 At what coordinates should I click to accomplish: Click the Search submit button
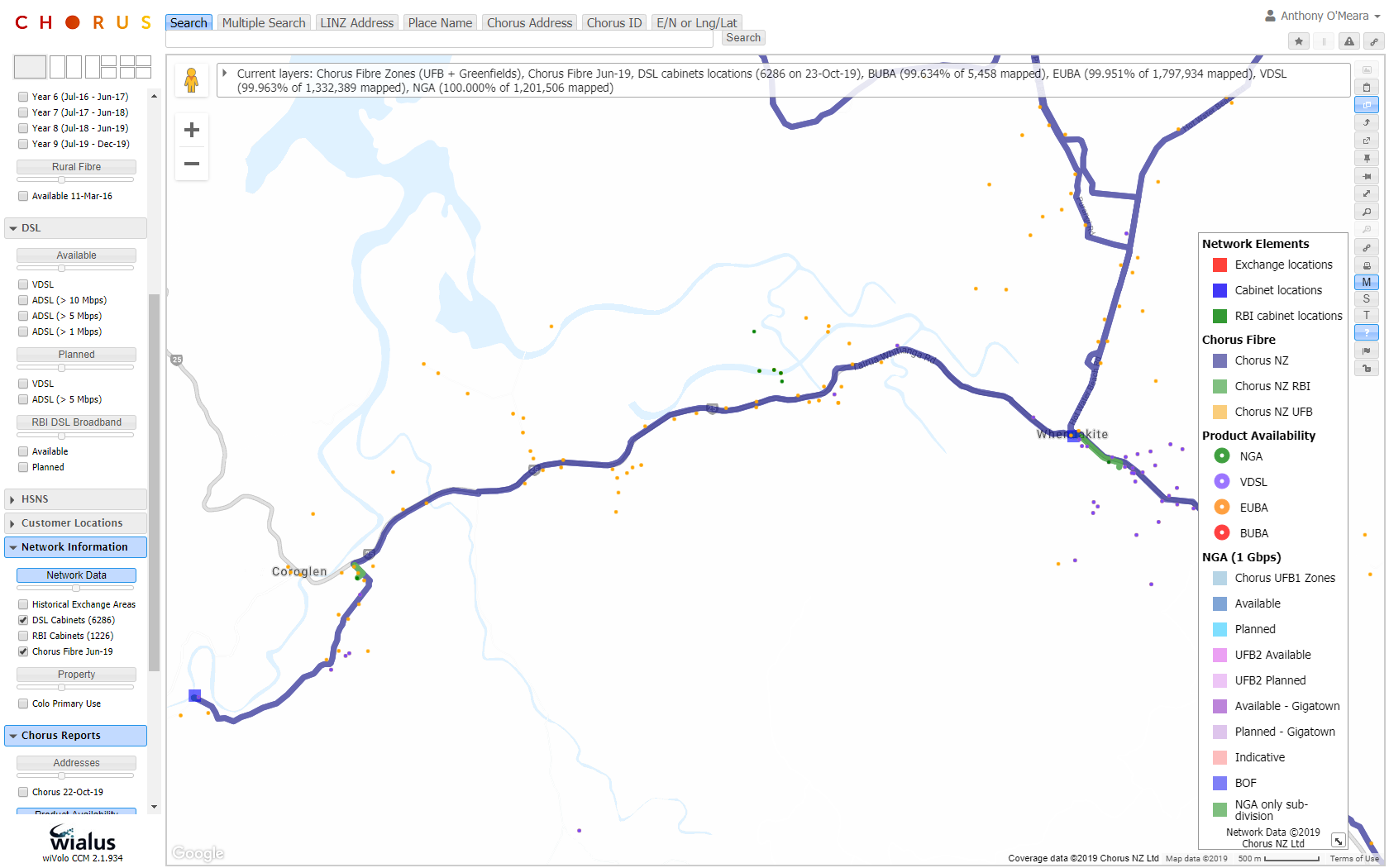click(743, 38)
